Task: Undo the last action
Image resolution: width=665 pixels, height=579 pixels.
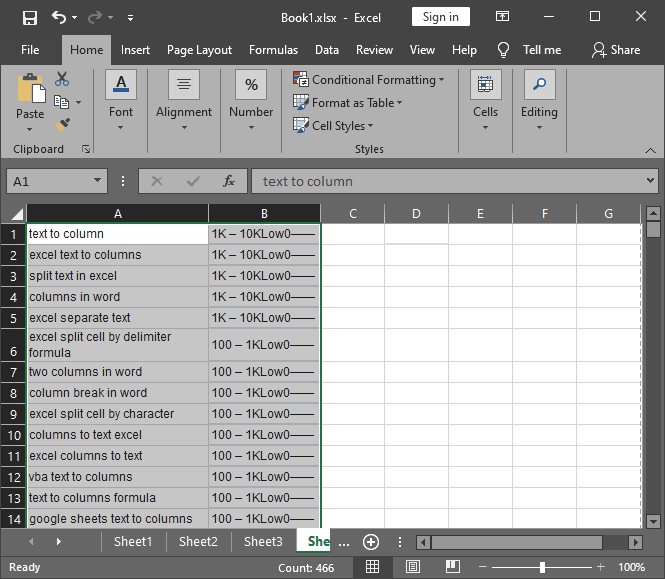Action: coord(59,17)
